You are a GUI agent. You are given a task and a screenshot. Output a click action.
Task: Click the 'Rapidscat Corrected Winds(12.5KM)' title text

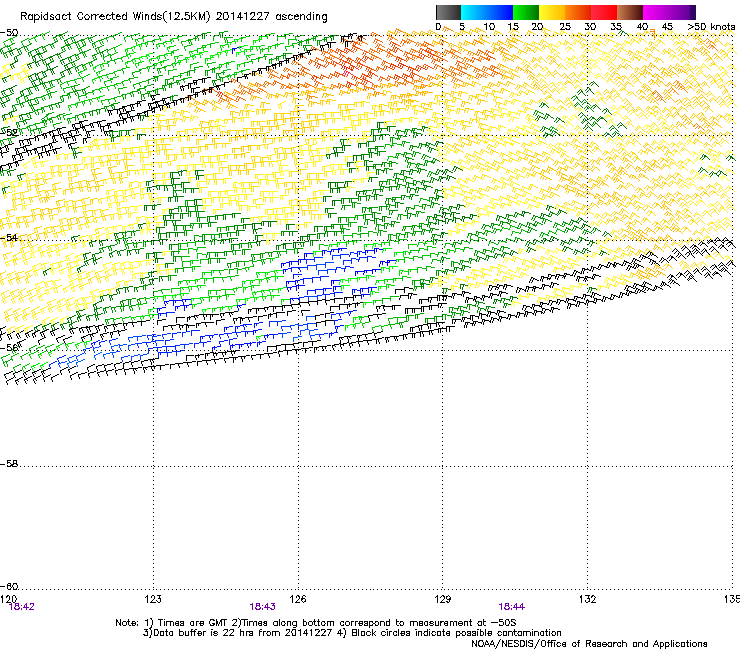pyautogui.click(x=115, y=17)
